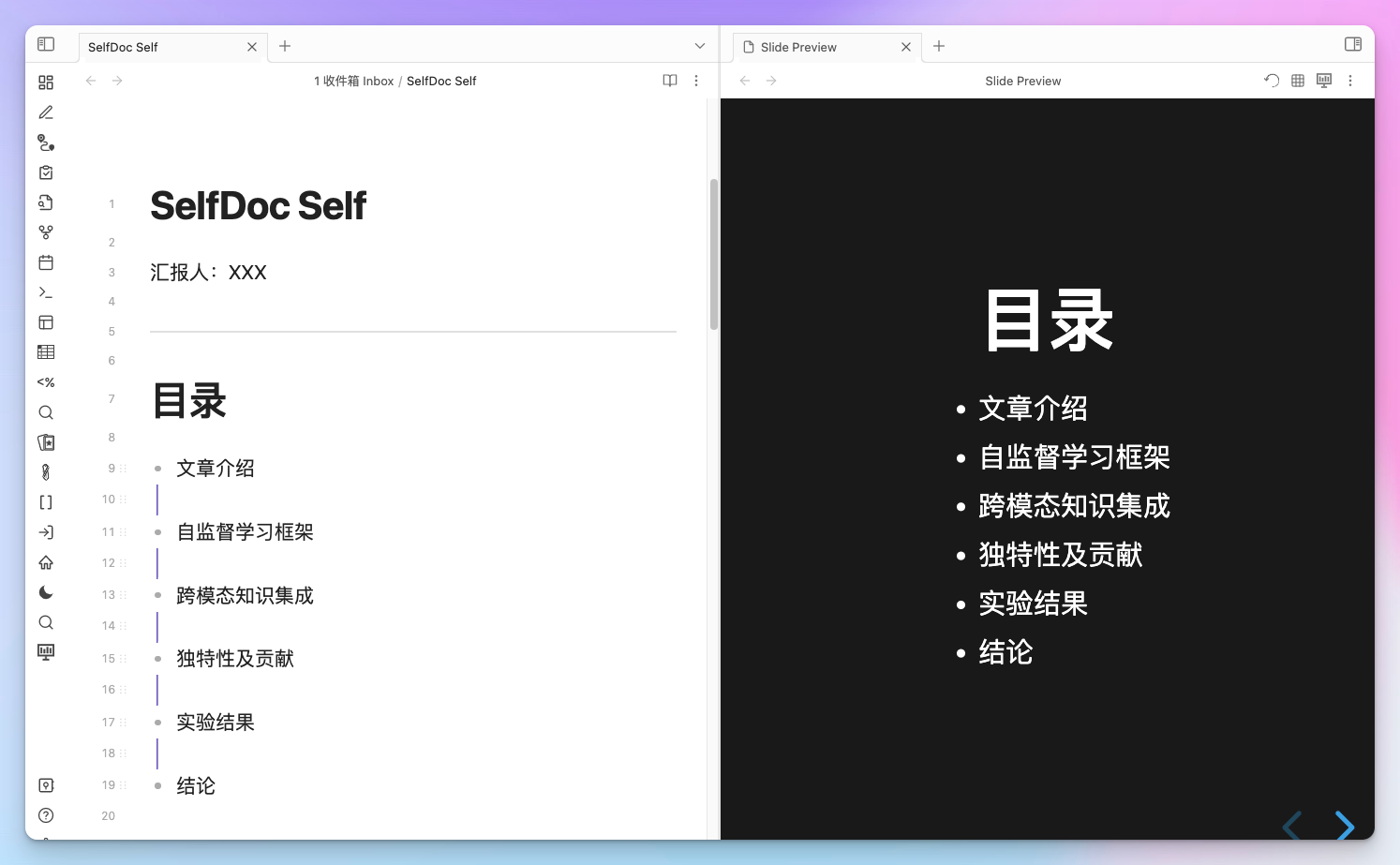Open the search icon in the sidebar

pos(46,412)
